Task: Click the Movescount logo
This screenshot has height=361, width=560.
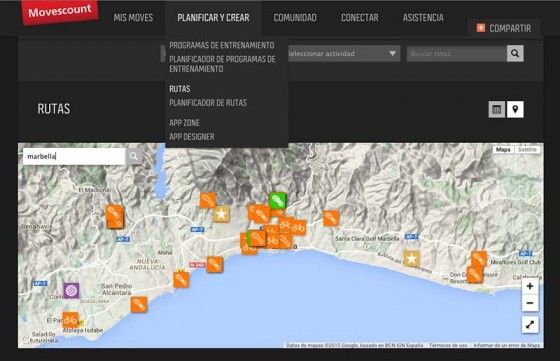Action: (x=60, y=12)
